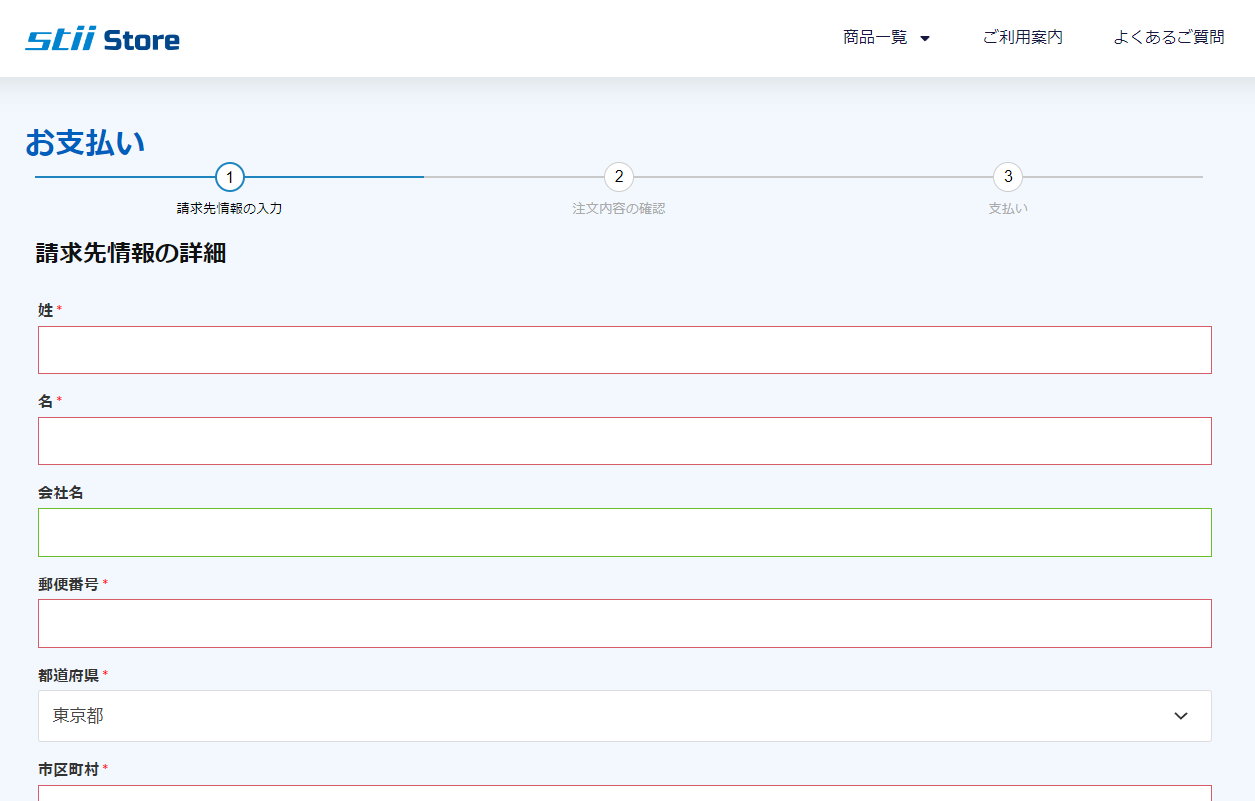Click the step 2 circle icon
The width and height of the screenshot is (1255, 801).
[x=619, y=177]
